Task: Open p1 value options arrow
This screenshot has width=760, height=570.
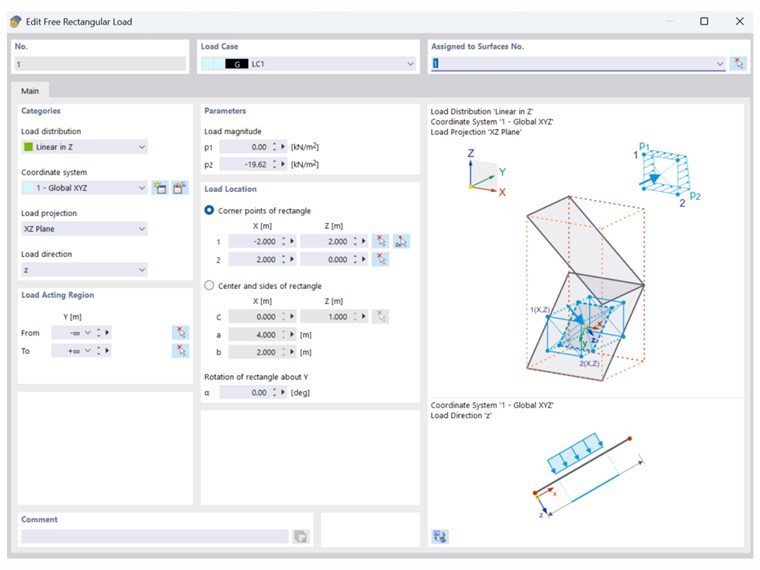Action: 283,147
